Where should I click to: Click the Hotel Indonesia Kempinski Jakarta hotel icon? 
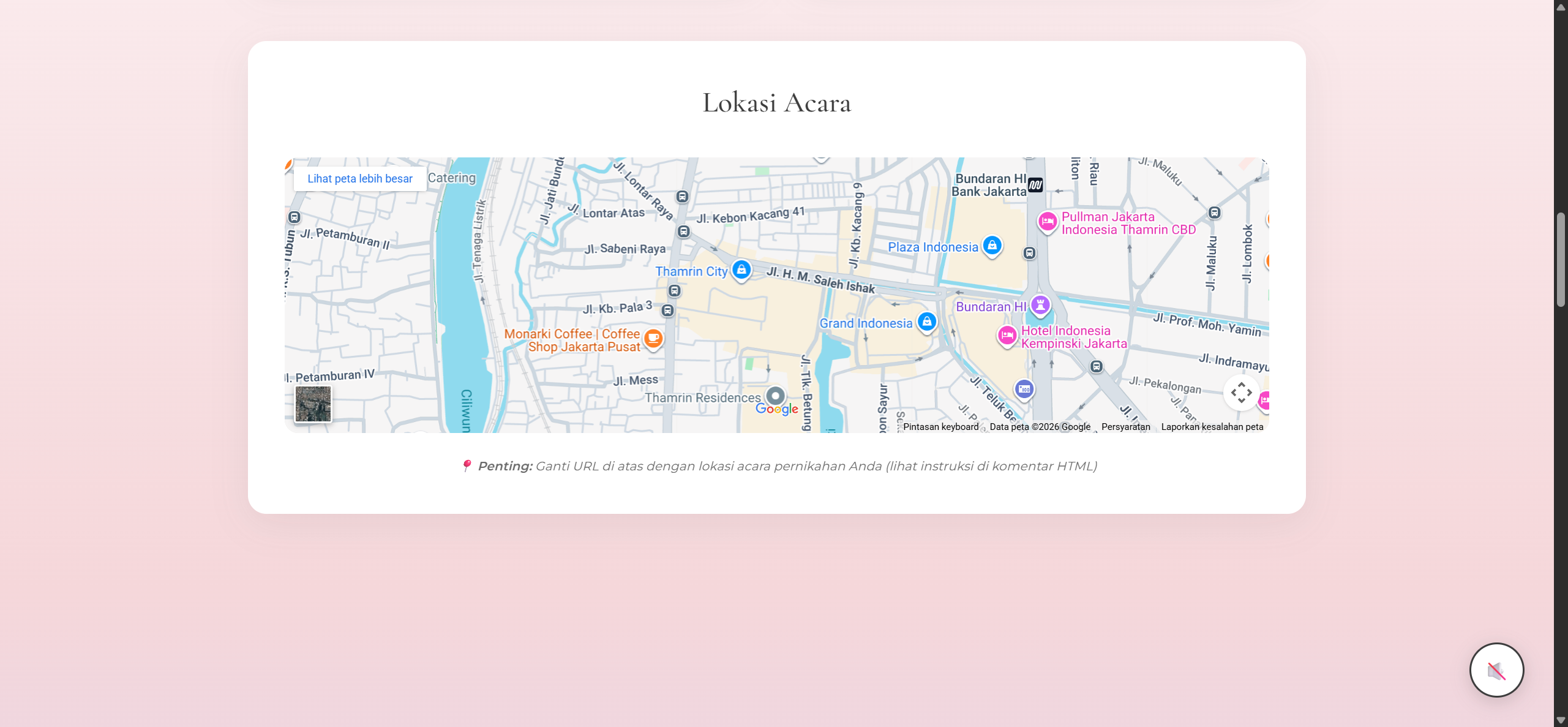[1007, 336]
